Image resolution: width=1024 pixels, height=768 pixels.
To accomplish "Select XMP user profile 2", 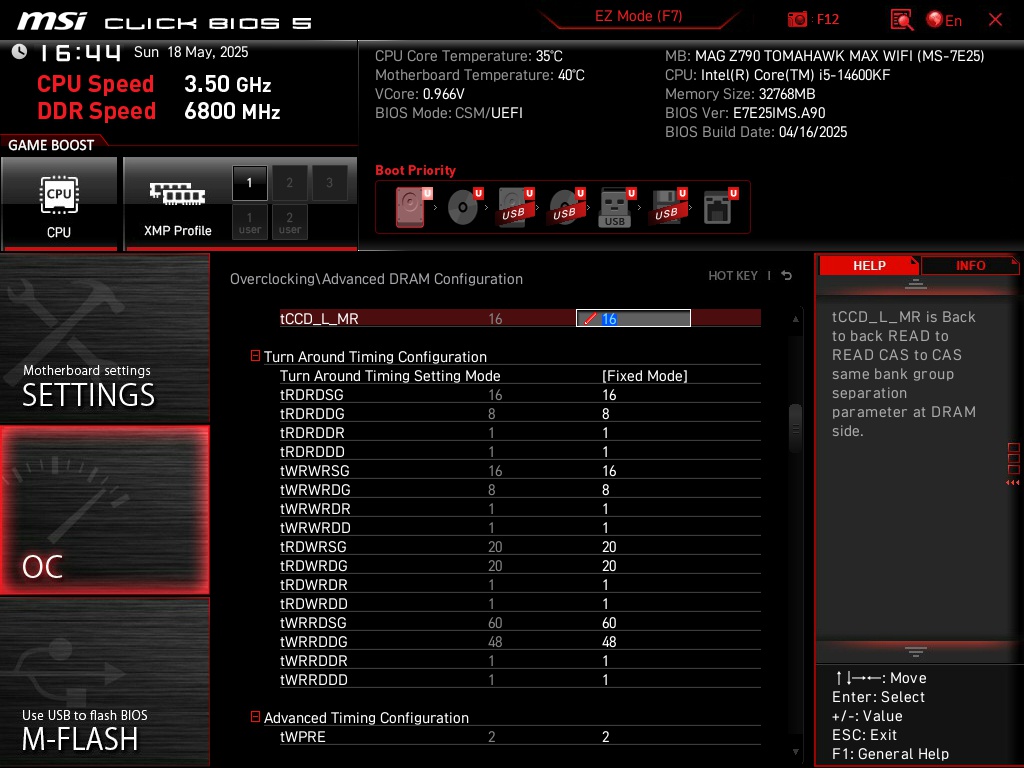I will [x=289, y=223].
